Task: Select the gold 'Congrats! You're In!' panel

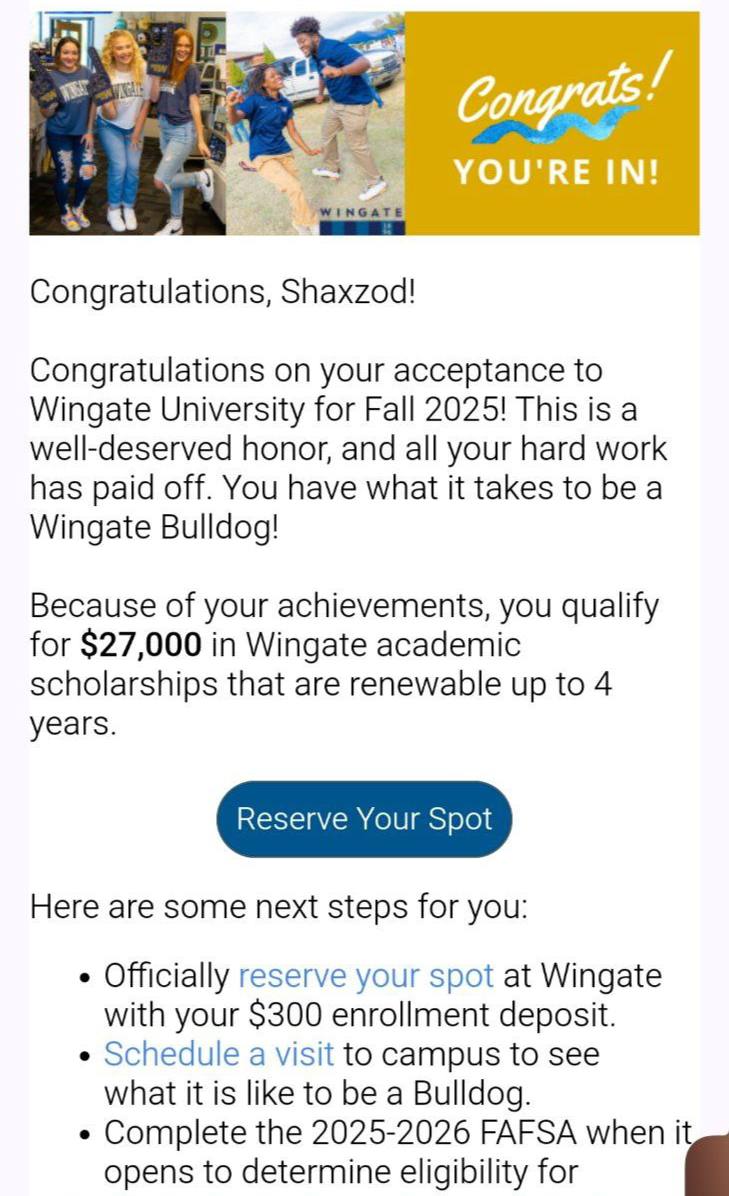Action: 552,123
